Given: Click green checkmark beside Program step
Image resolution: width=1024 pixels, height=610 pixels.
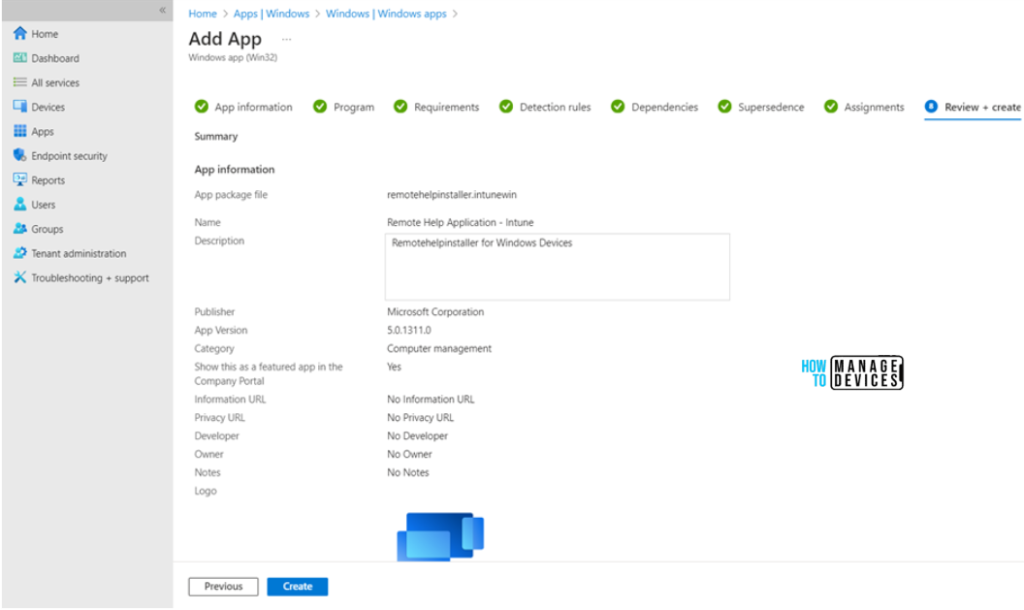Looking at the screenshot, I should [x=320, y=106].
